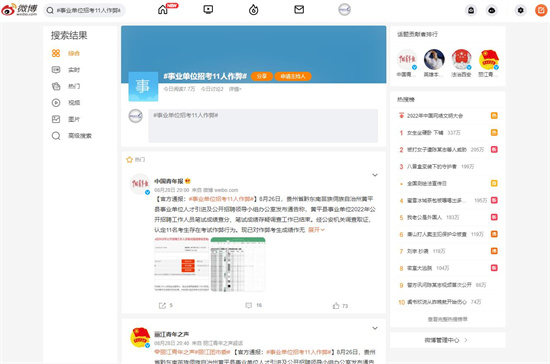Open the spreadsheet image thumbnail in post

pyautogui.click(x=238, y=264)
